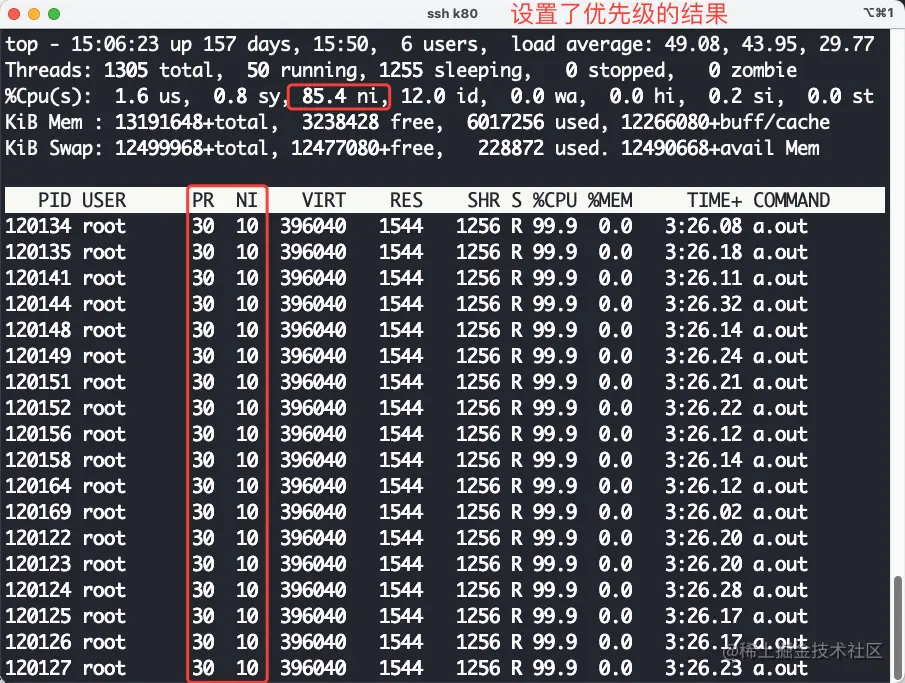Click '12.0 id' CPU idle value
Viewport: 905px width, 683px height.
coord(439,96)
